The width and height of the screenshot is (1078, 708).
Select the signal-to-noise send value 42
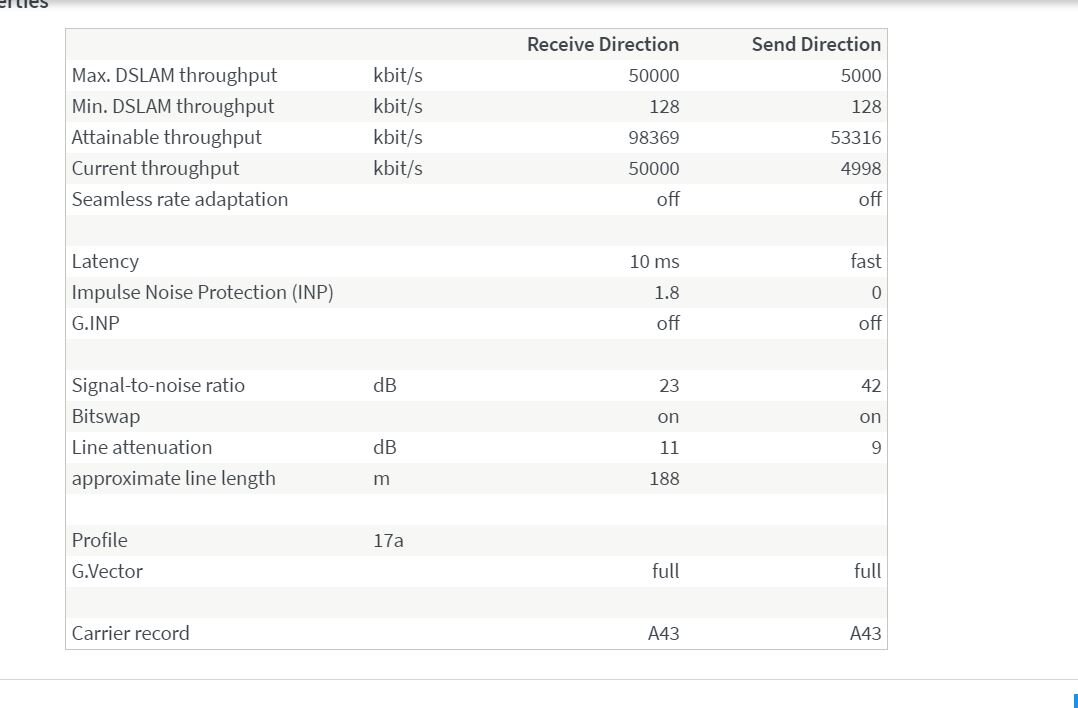pyautogui.click(x=870, y=385)
